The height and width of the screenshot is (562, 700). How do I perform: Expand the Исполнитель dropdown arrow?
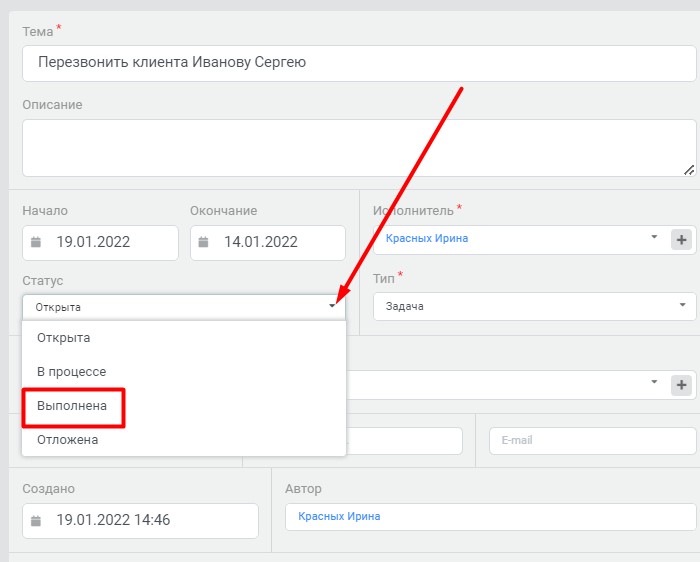(654, 237)
